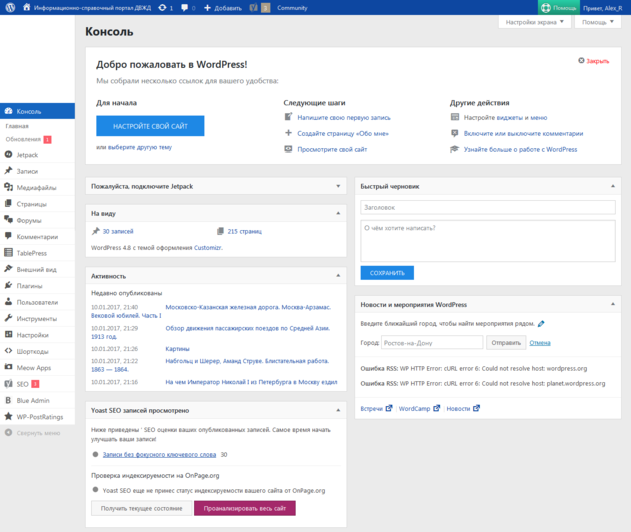Collapse the Быстрый черновик panel

(x=613, y=186)
